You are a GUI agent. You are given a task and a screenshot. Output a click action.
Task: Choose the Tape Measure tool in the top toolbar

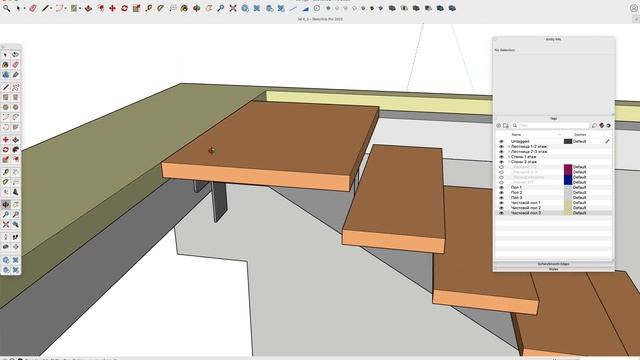coord(149,8)
